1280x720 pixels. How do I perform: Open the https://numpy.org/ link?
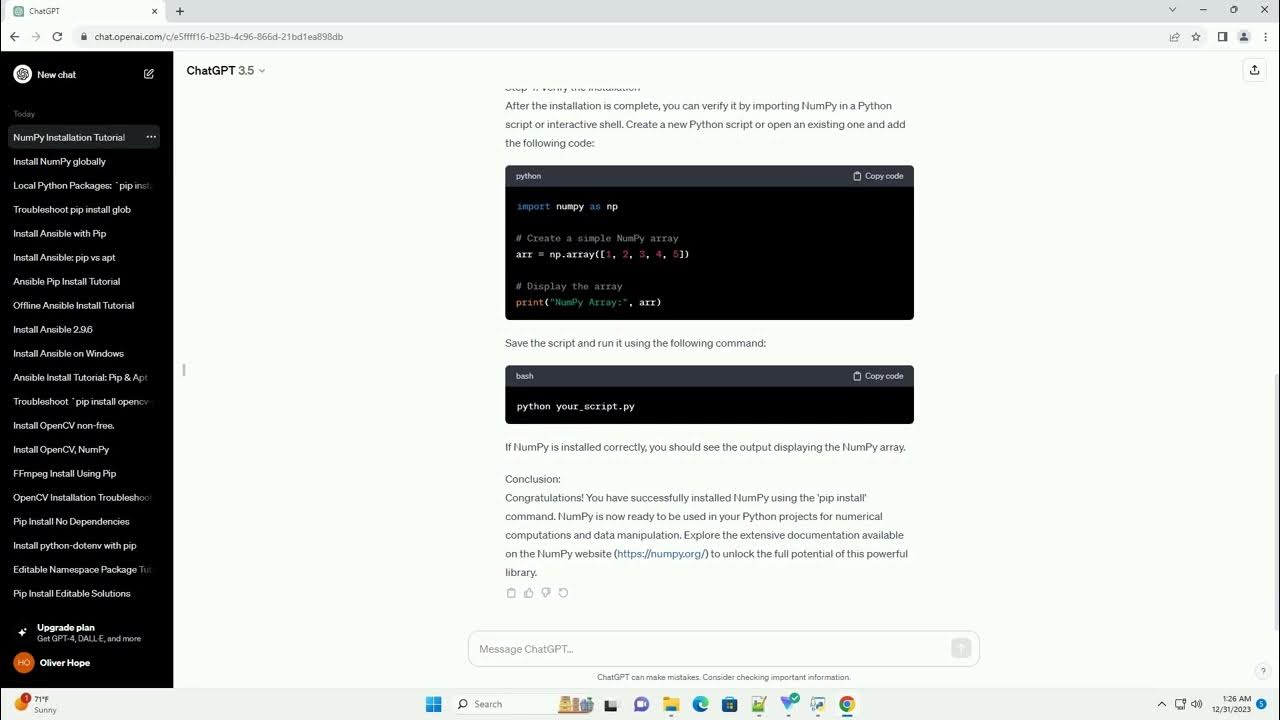pos(661,554)
